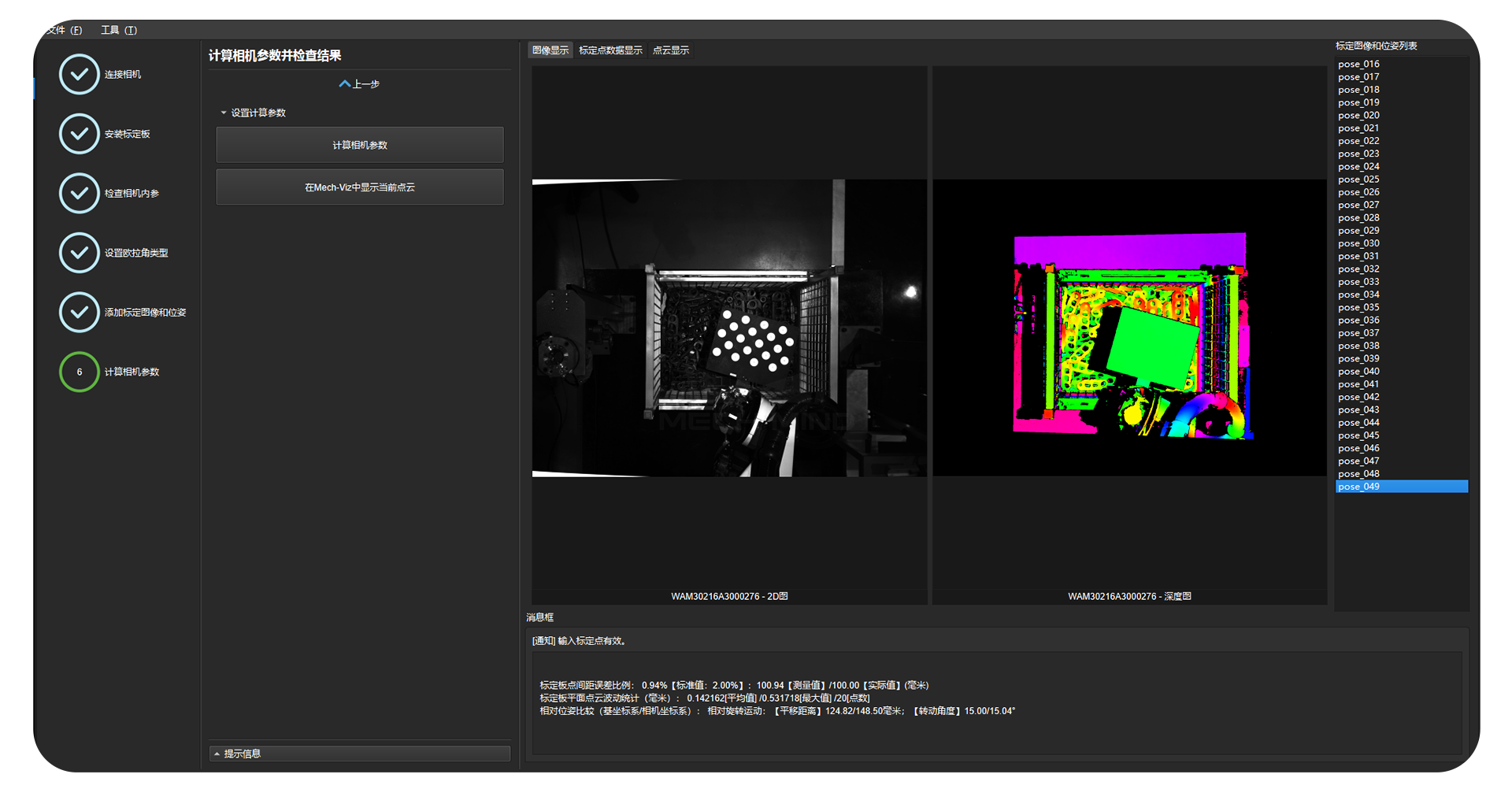Click the 连接相机 step label
This screenshot has height=789, width=1512.
pyautogui.click(x=123, y=74)
